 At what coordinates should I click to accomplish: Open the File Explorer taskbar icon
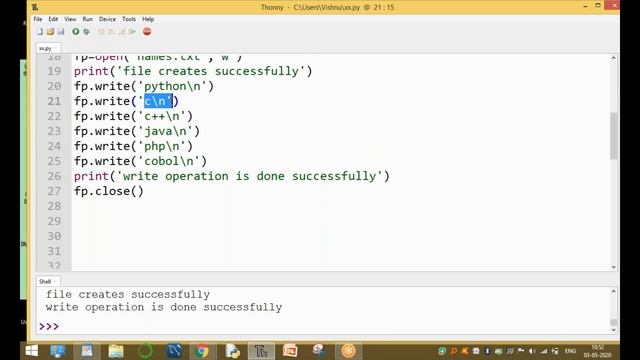[116, 351]
